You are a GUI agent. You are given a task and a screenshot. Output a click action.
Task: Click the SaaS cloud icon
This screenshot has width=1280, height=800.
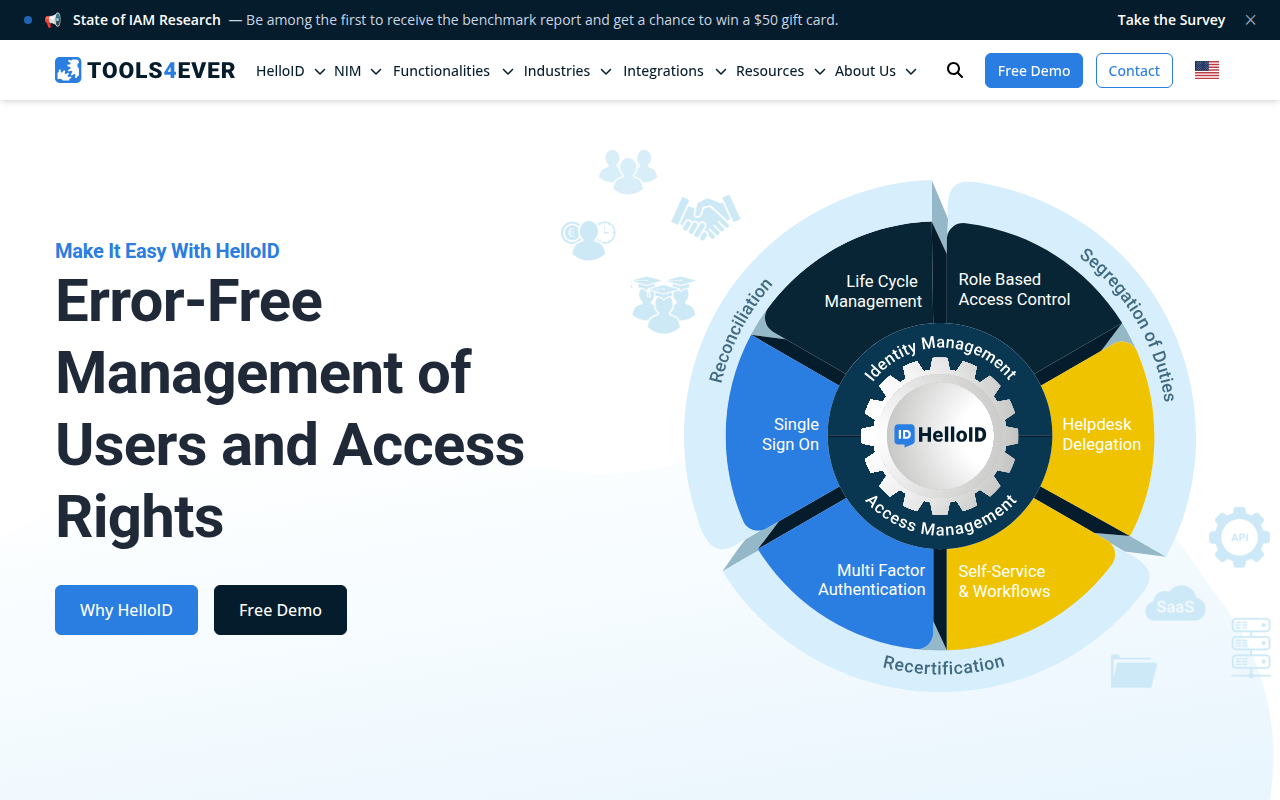[1175, 604]
